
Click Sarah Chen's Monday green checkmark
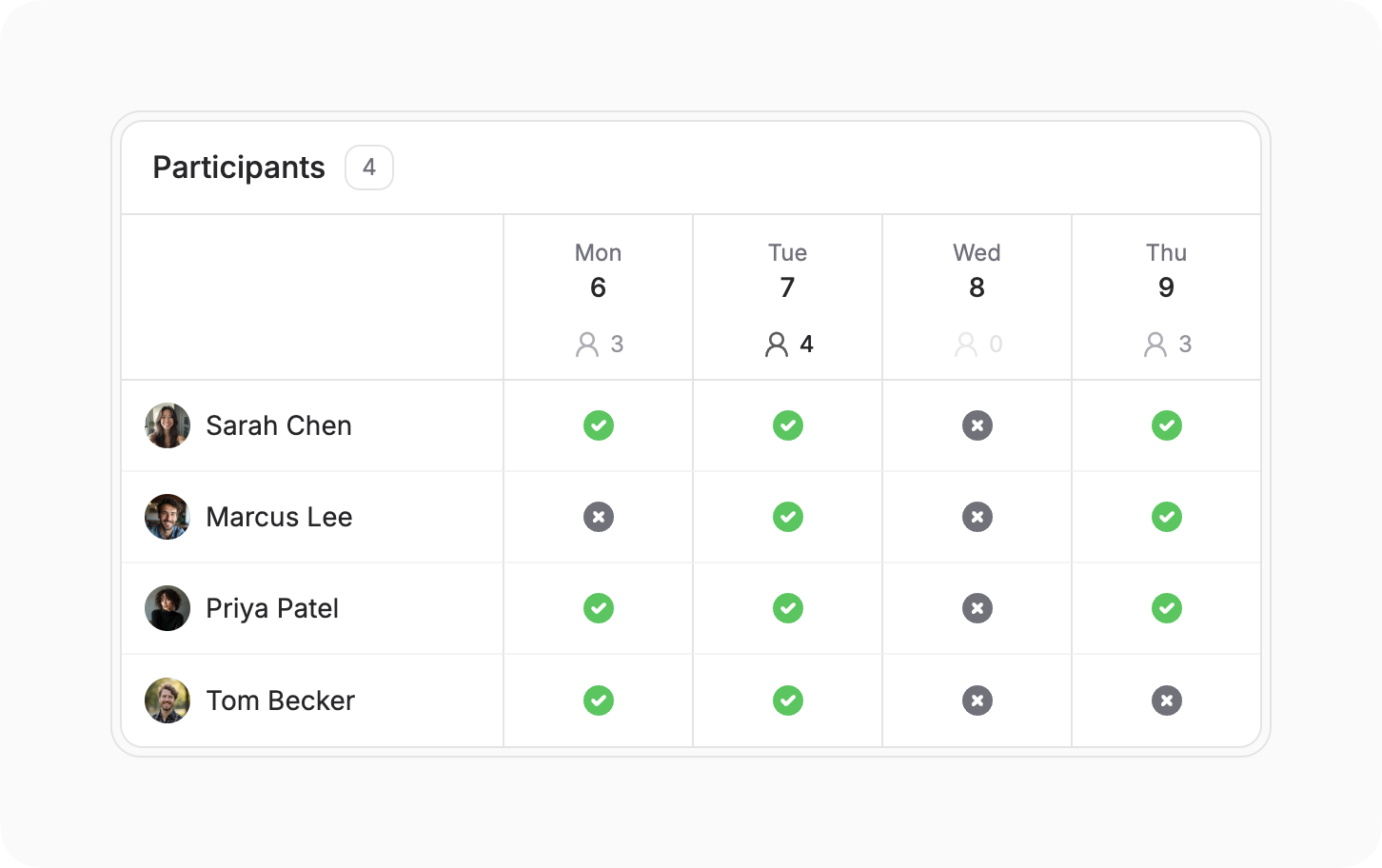coord(599,425)
